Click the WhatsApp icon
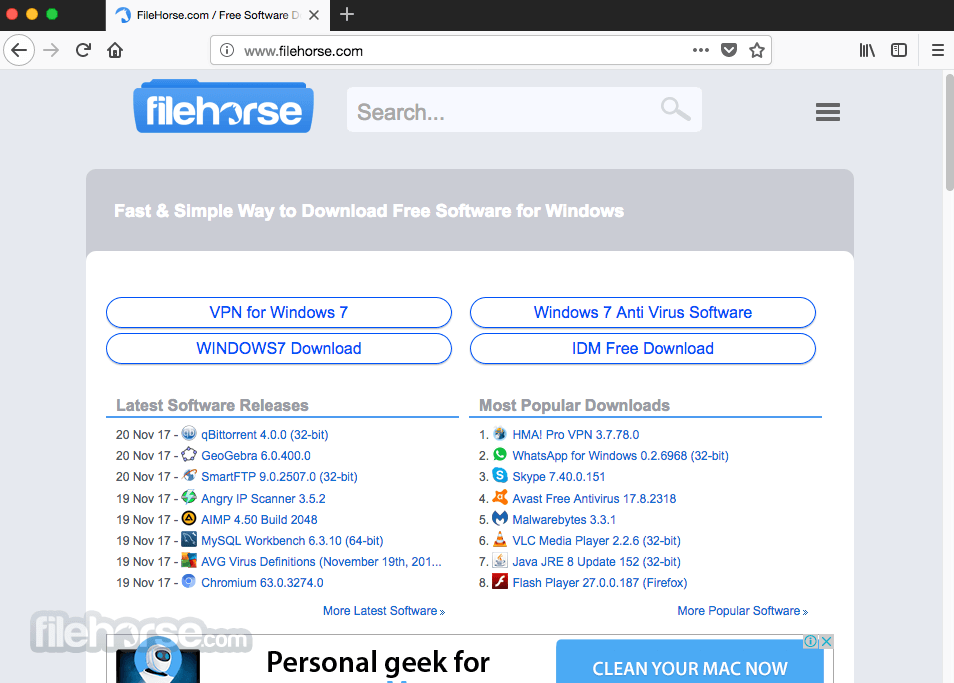The image size is (954, 683). [x=500, y=454]
